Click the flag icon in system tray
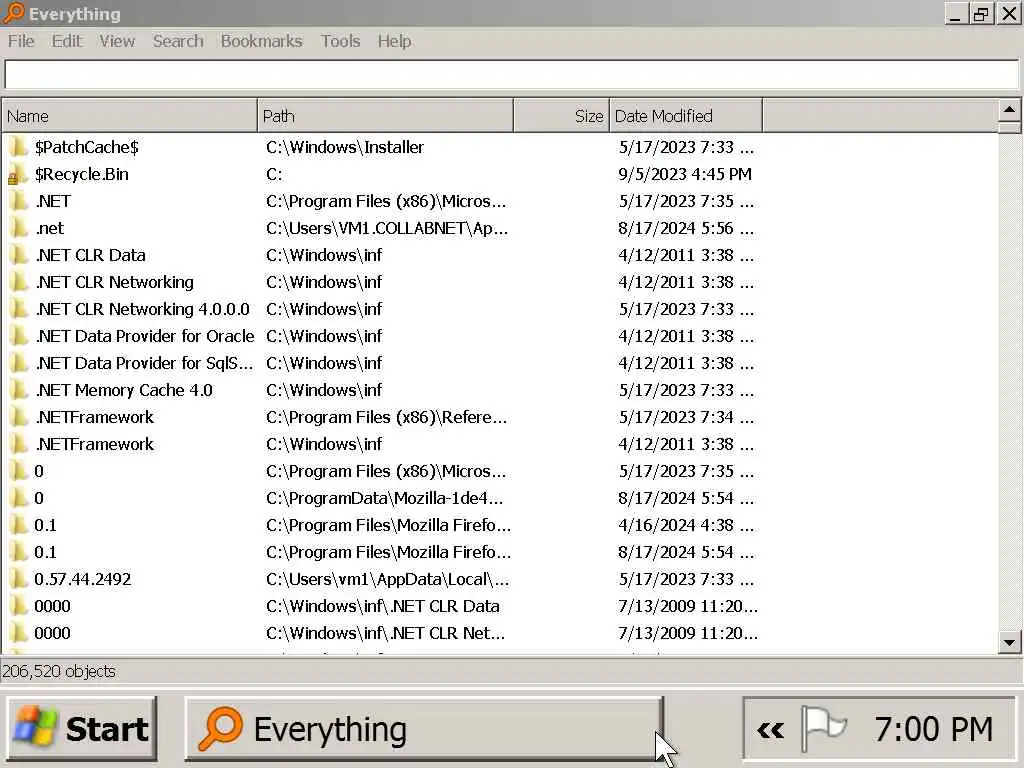This screenshot has width=1024, height=768. [x=823, y=728]
